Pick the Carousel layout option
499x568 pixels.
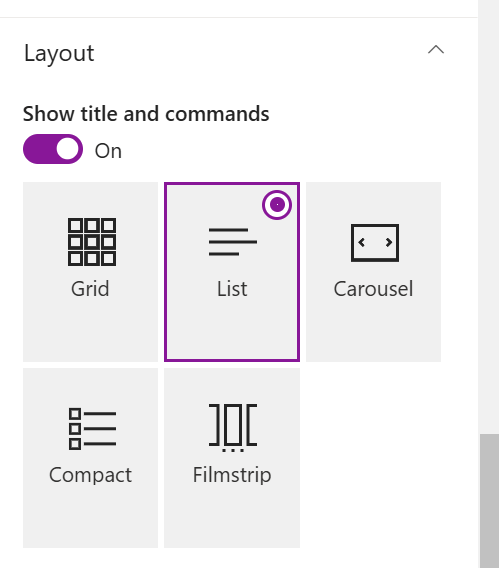pyautogui.click(x=373, y=272)
